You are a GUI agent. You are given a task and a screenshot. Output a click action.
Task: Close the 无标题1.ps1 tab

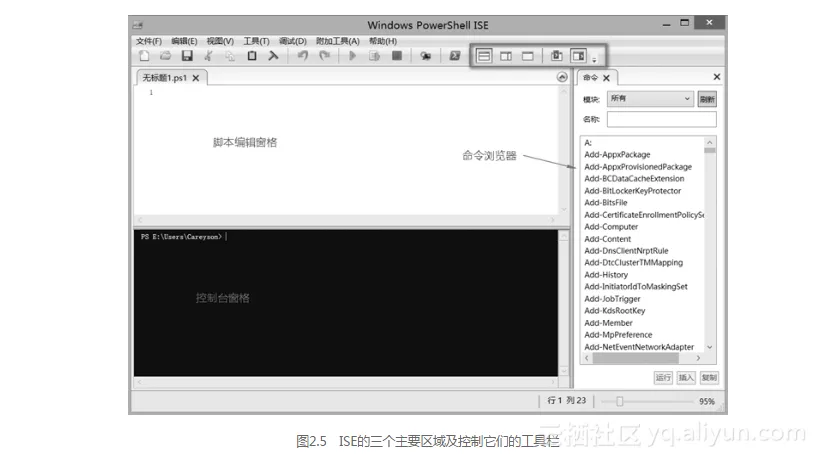tap(196, 78)
